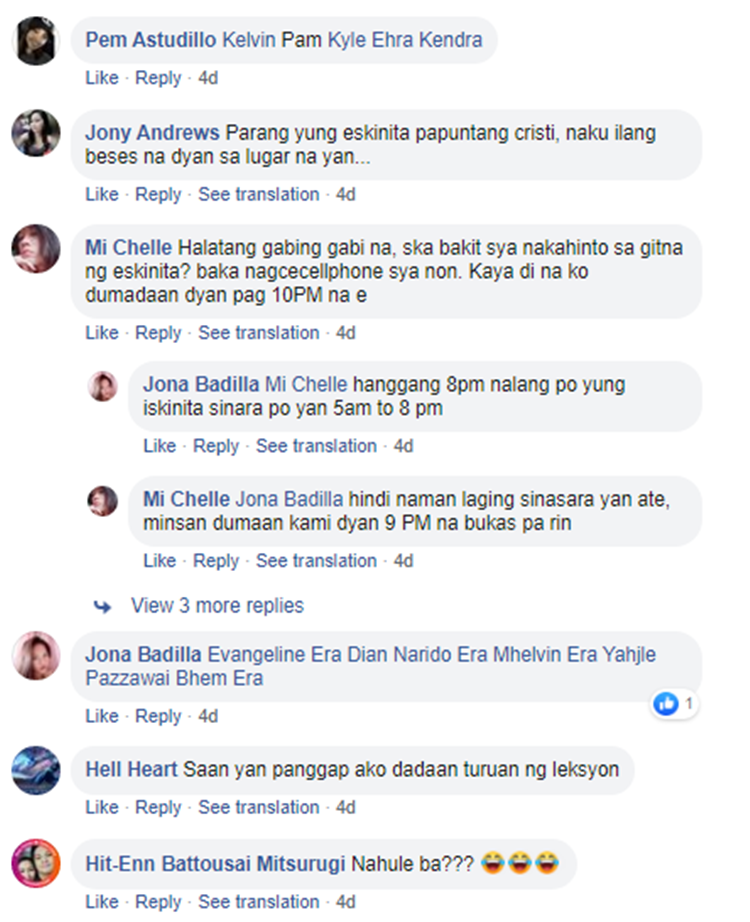
Task: See translation of Mi Chelle's 10PM comment
Action: (258, 333)
